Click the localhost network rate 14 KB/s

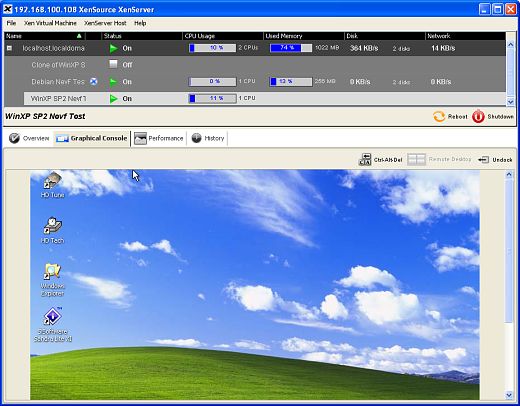coord(443,48)
